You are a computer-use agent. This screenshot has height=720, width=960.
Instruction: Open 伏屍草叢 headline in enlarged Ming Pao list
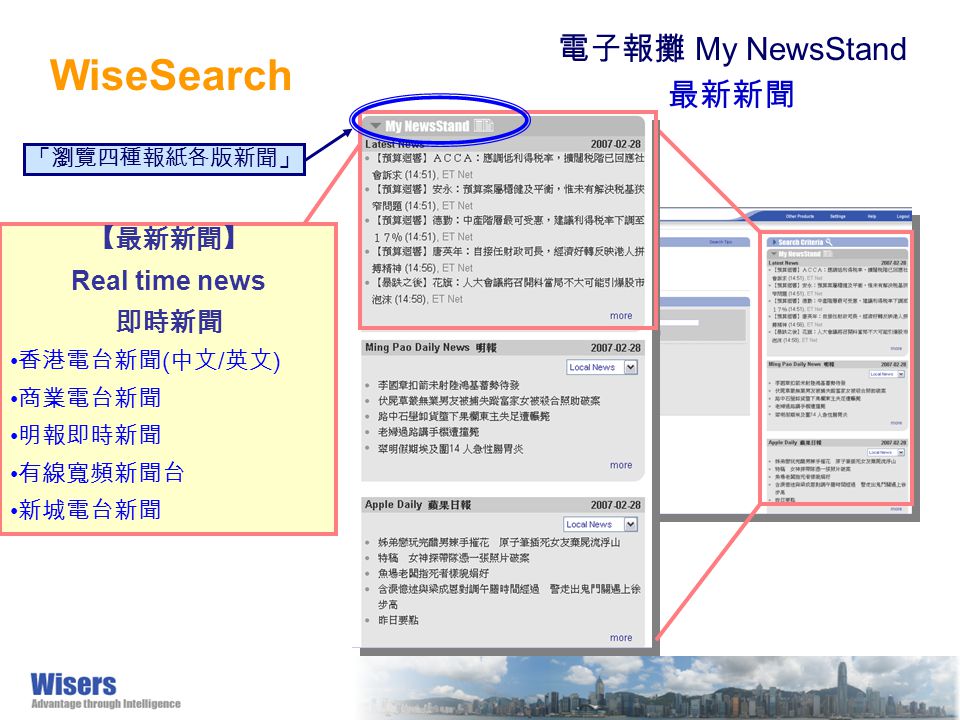coord(489,401)
